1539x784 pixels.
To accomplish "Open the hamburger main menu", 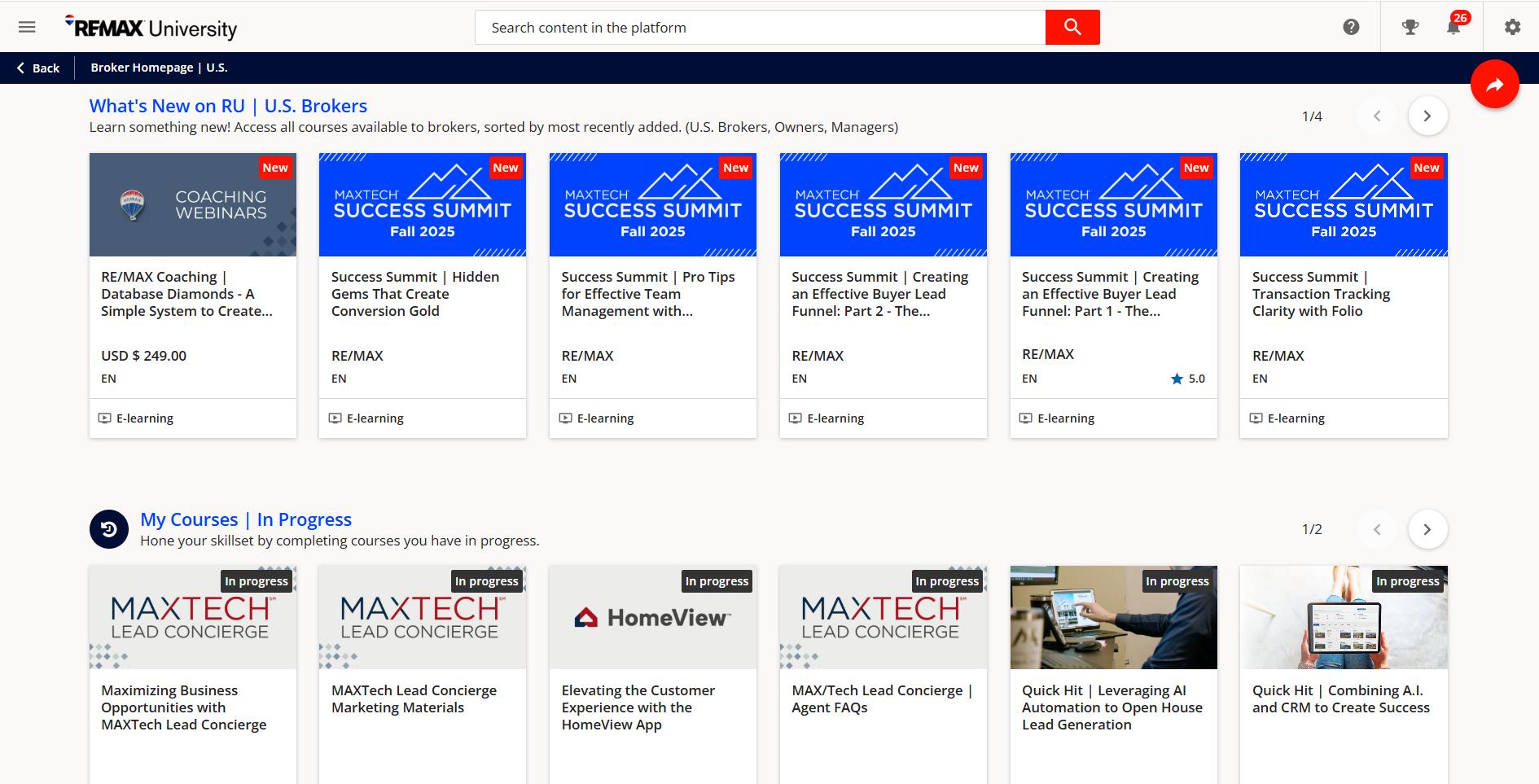I will [x=27, y=27].
